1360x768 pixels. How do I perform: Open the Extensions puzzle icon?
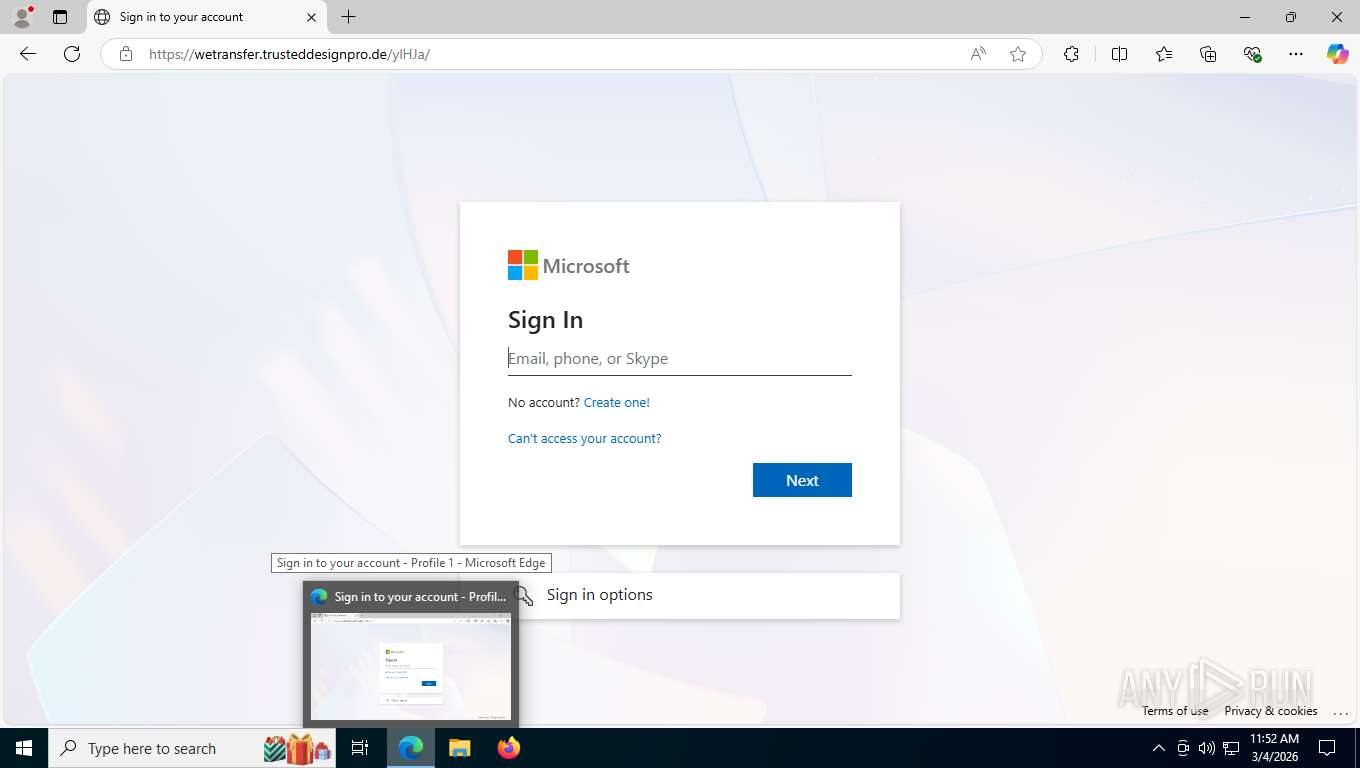[x=1071, y=54]
